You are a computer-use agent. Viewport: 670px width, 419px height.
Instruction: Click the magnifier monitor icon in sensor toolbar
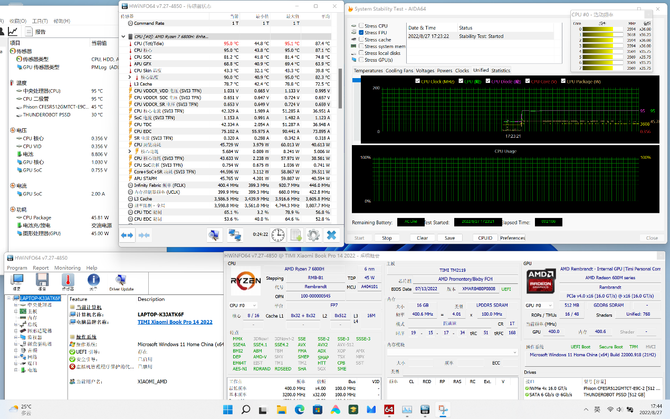click(x=214, y=235)
